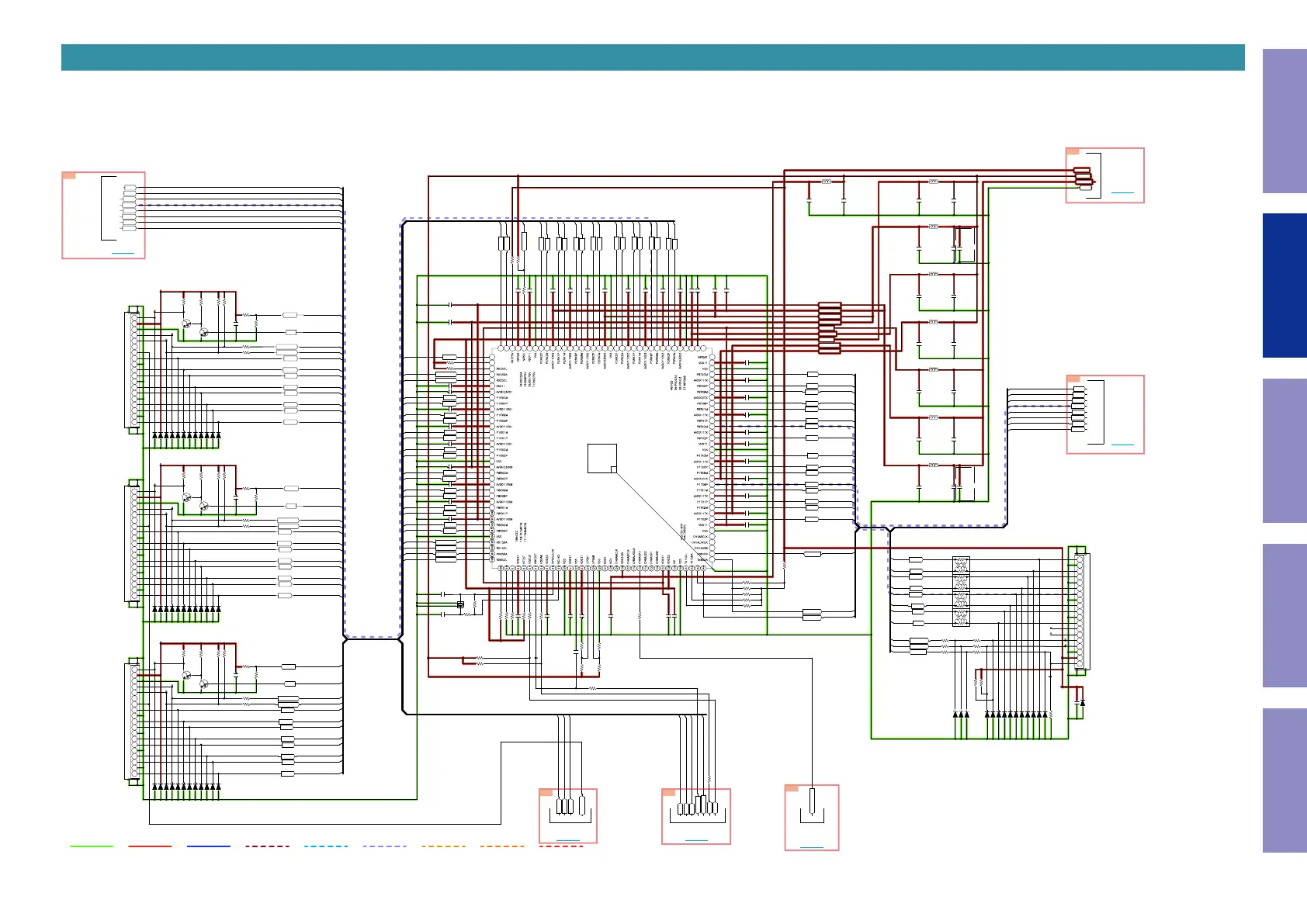Click the solid red legend line
Image resolution: width=1307 pixels, height=924 pixels.
click(x=150, y=846)
